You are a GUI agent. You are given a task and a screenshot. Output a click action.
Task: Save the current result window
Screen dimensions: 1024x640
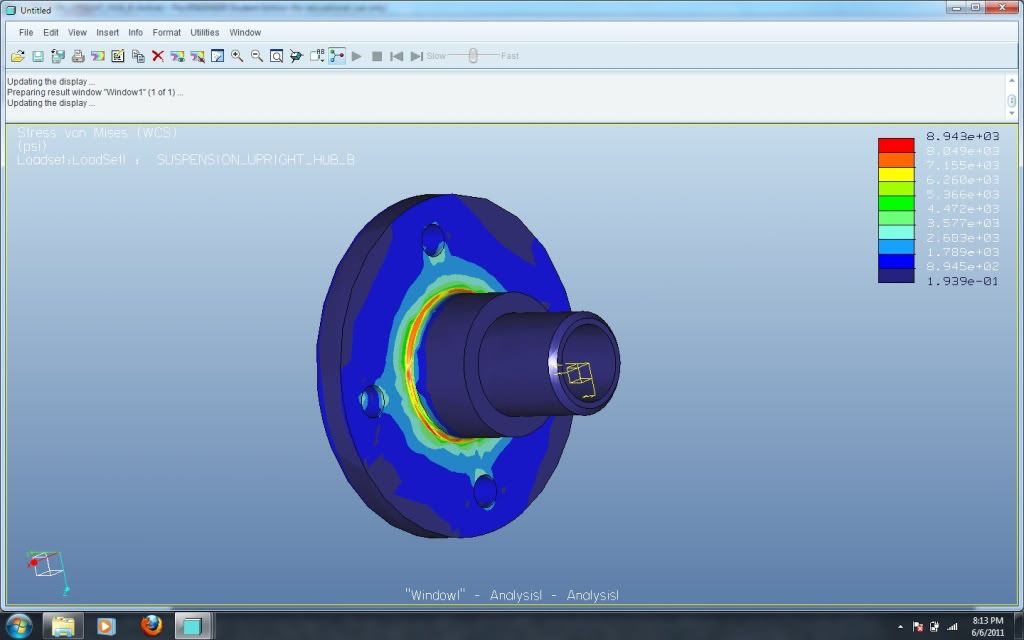tap(38, 56)
